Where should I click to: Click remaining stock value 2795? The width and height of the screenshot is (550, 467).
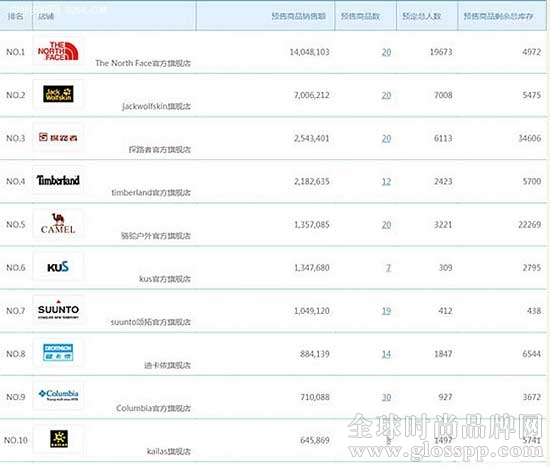[x=532, y=268]
